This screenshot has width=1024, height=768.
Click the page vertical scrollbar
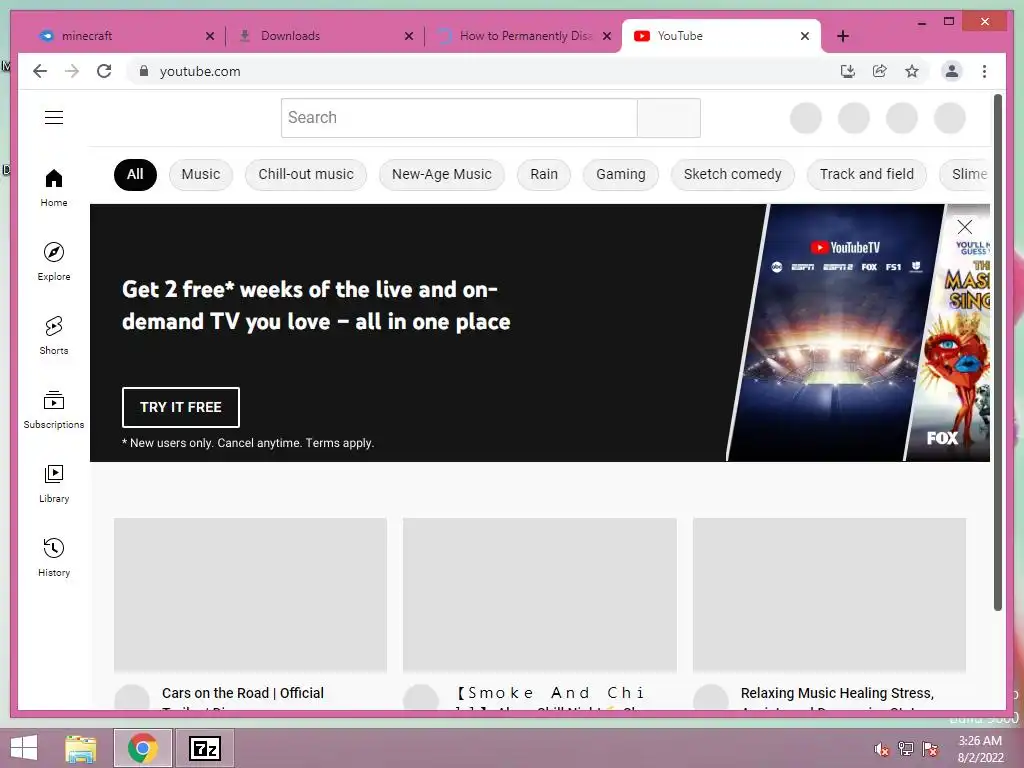coord(997,353)
